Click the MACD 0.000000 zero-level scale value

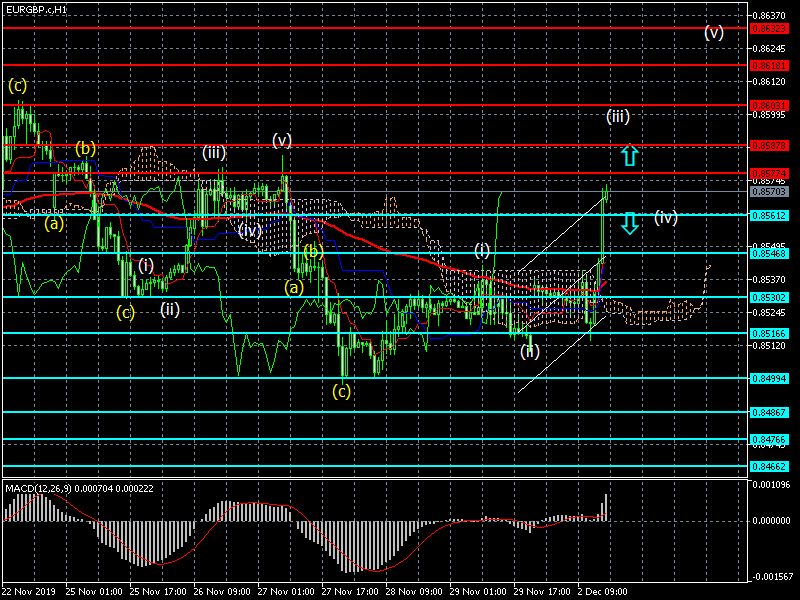tap(772, 521)
